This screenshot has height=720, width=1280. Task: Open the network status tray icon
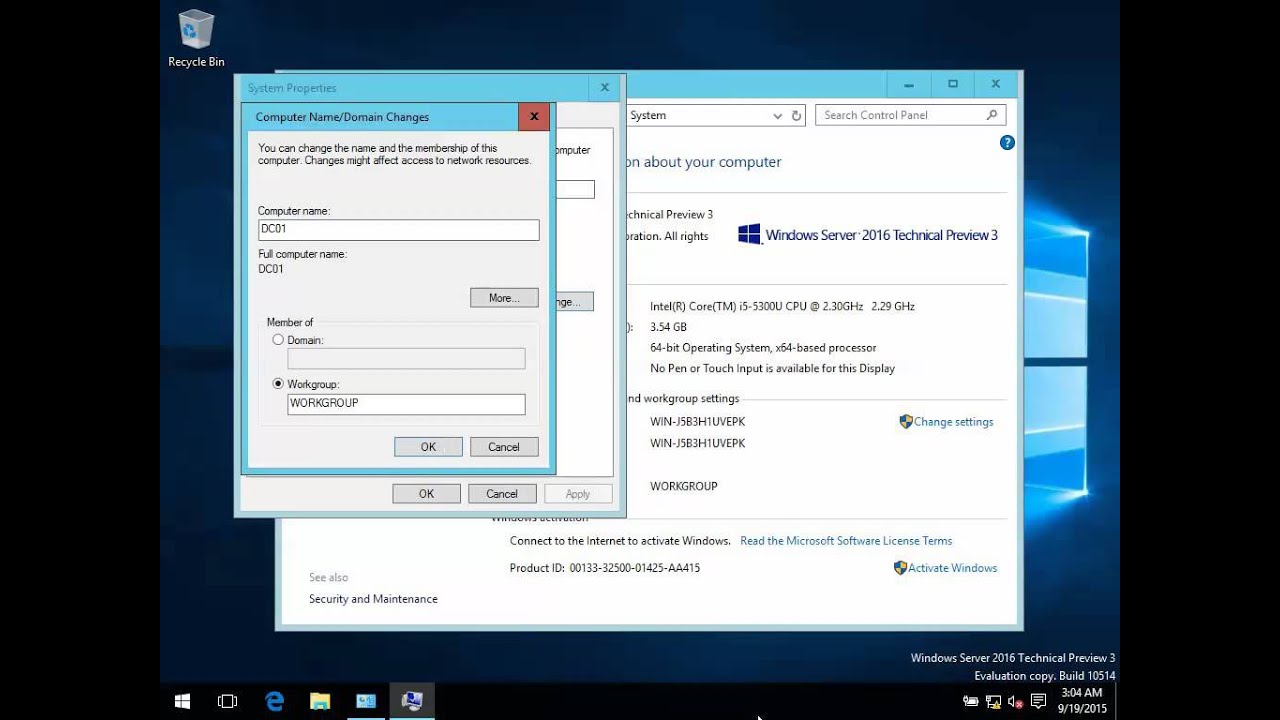993,702
